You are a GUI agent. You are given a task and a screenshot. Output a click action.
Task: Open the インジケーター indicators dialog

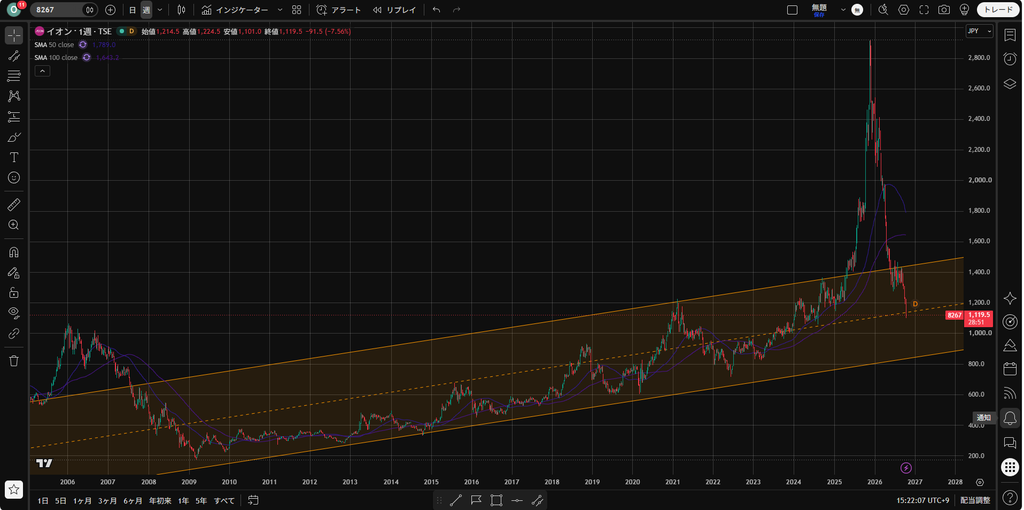(x=234, y=10)
